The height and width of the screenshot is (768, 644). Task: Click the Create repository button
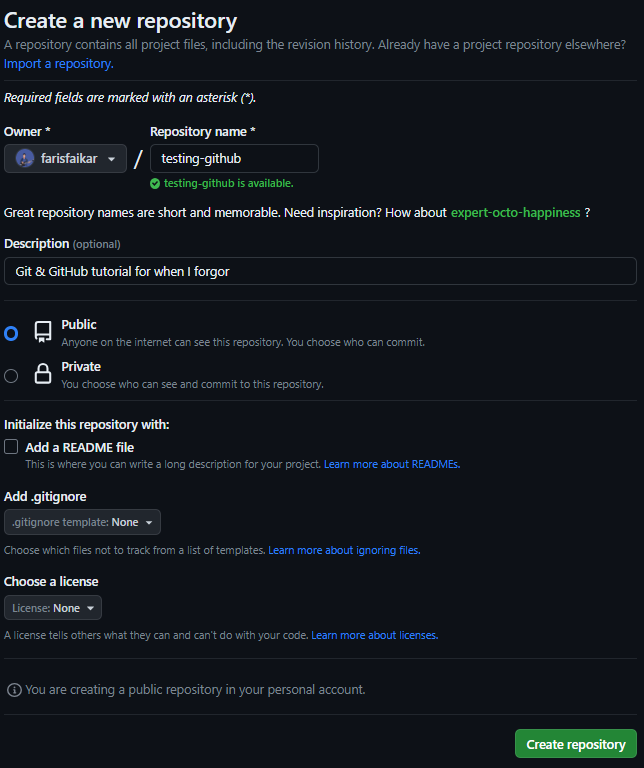[x=575, y=744]
